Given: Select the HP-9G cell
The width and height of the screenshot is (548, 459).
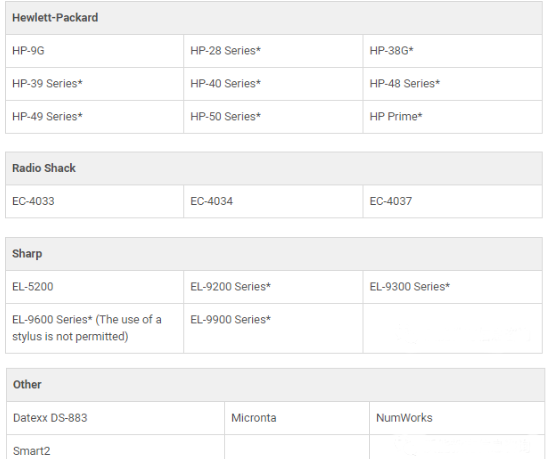Looking at the screenshot, I should point(94,51).
